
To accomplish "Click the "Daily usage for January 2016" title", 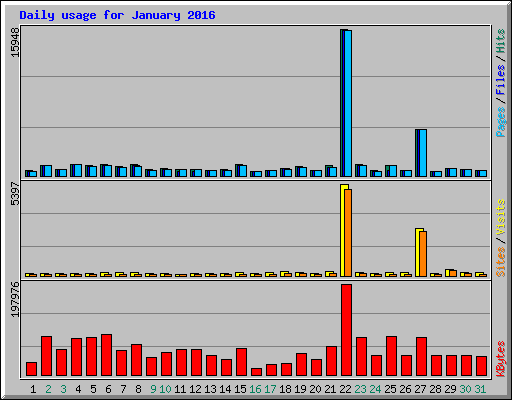I will pyautogui.click(x=117, y=15).
